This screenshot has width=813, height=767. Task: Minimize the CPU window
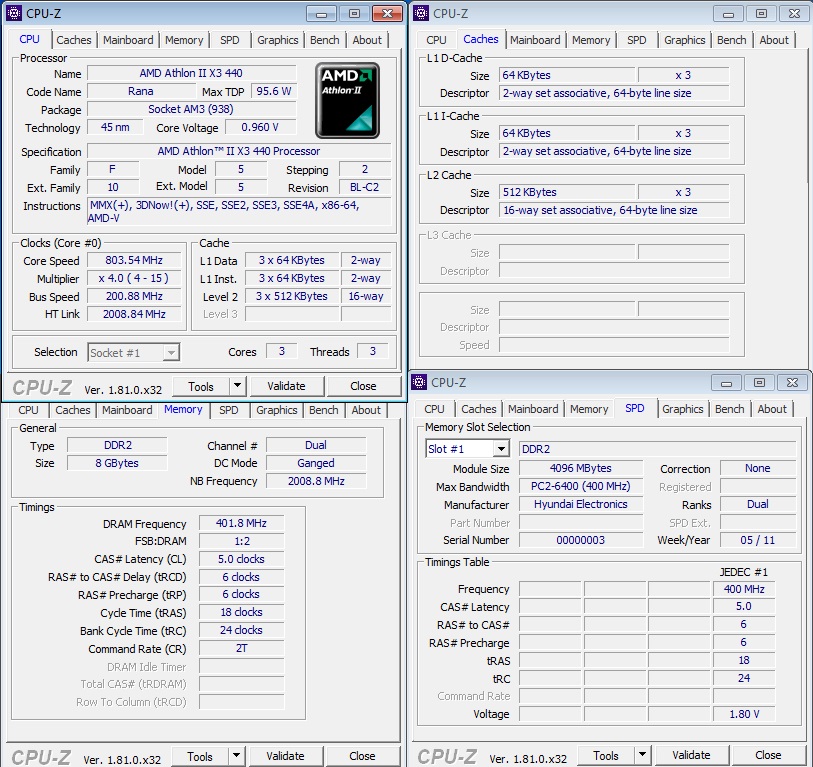[321, 14]
